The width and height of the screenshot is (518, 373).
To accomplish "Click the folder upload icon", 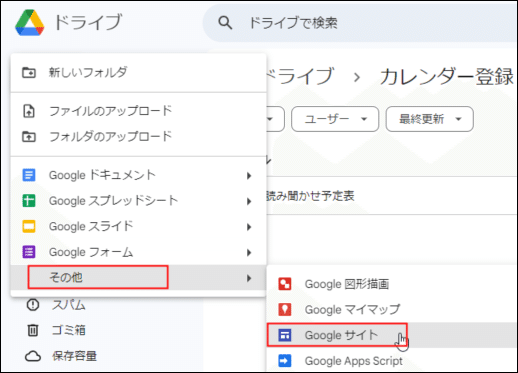I will pos(29,137).
